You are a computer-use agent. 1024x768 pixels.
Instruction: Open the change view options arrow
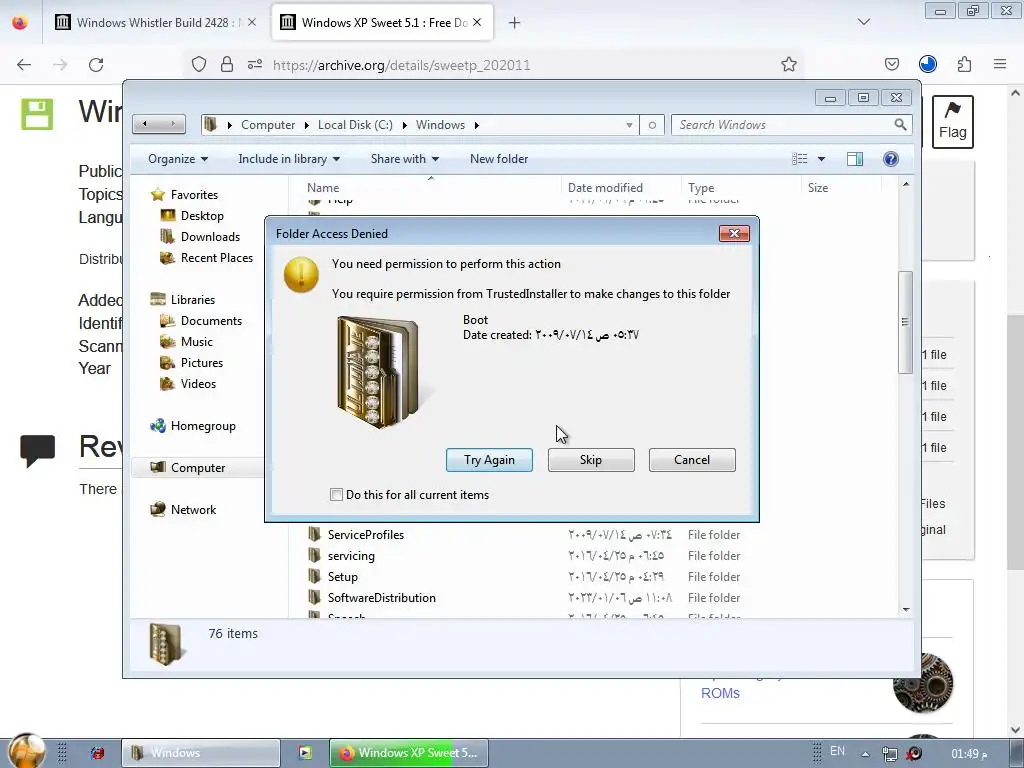tap(822, 159)
